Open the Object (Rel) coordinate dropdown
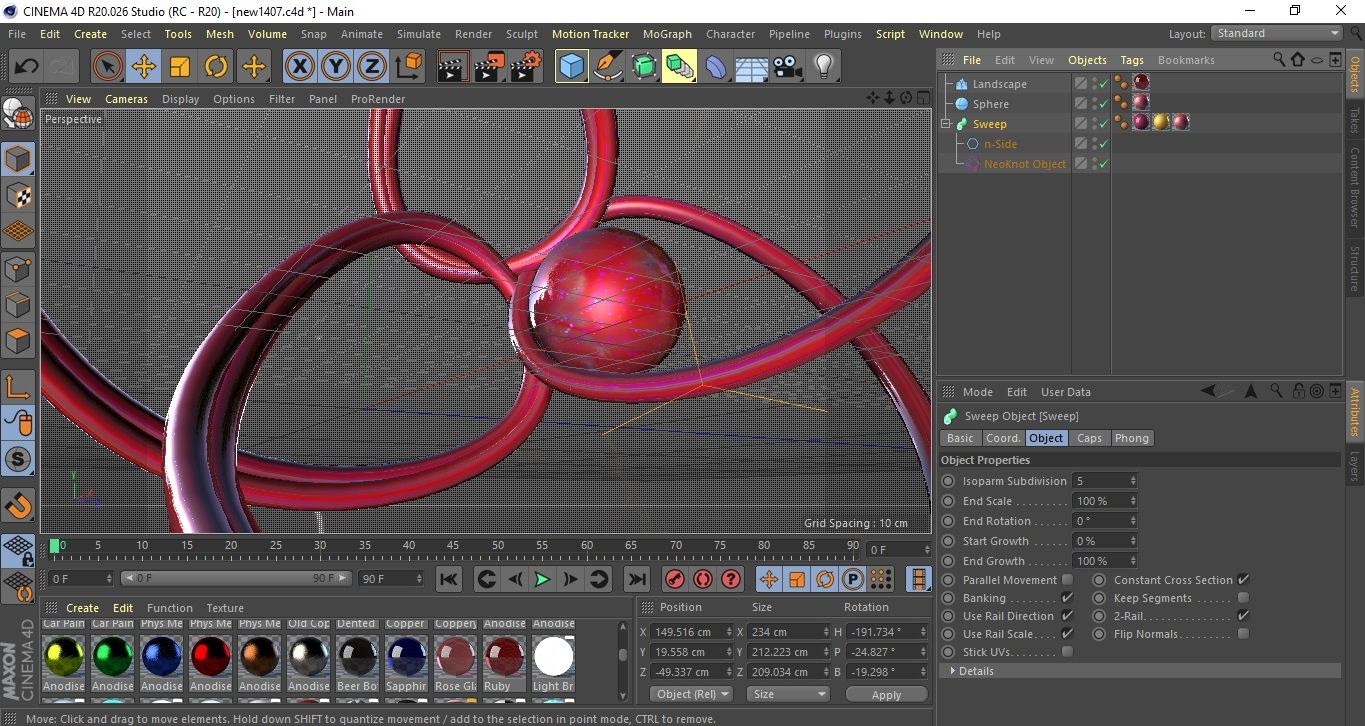 pyautogui.click(x=691, y=694)
